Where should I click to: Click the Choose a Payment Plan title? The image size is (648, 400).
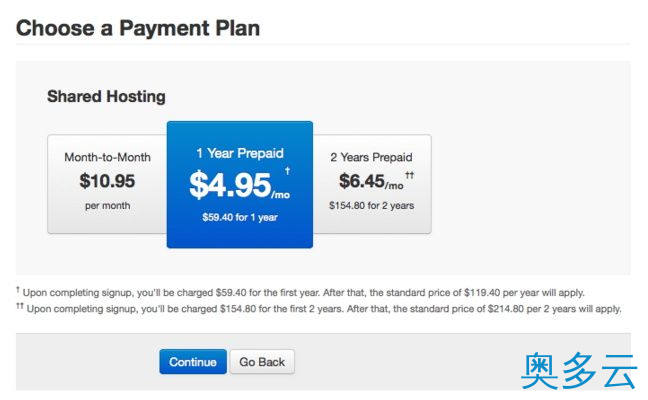coord(138,28)
